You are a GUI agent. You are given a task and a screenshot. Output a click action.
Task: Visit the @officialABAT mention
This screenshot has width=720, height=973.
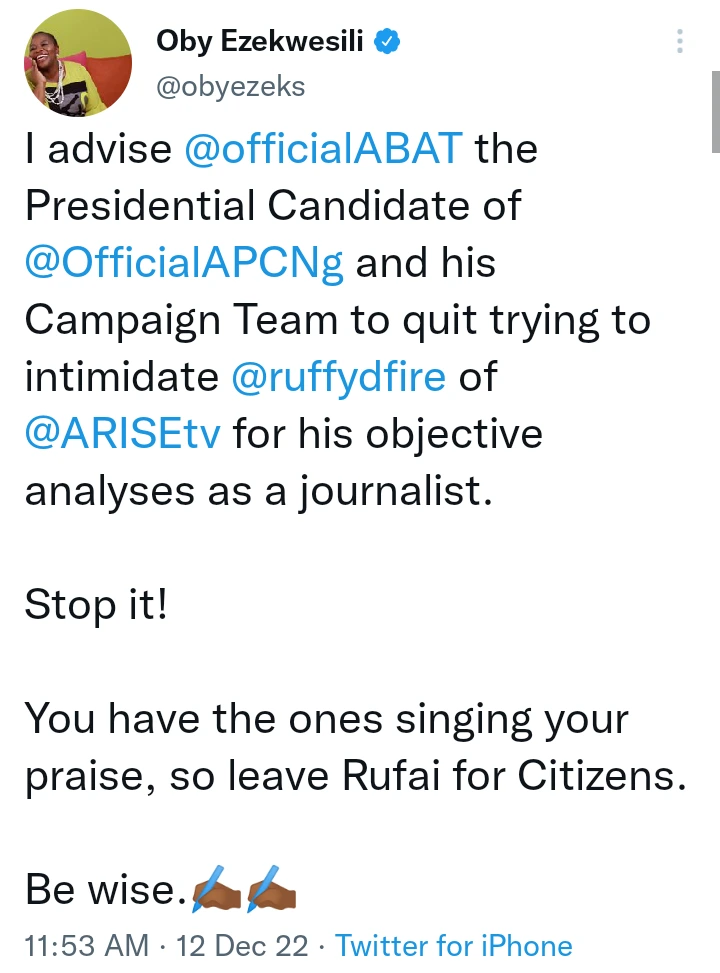point(324,149)
